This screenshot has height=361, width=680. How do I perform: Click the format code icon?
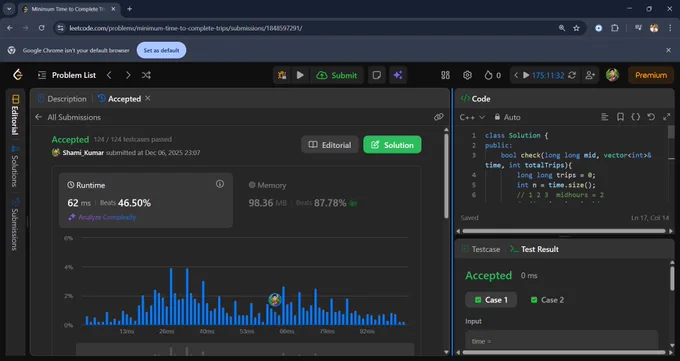605,117
